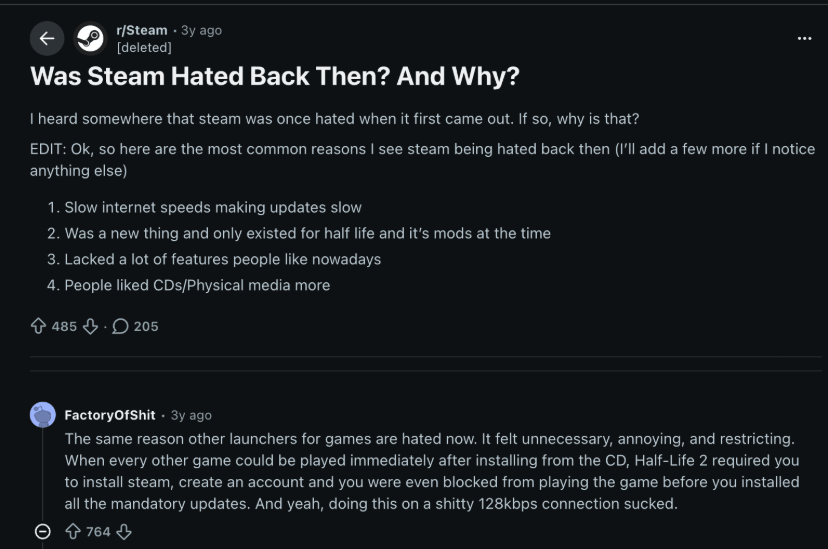Click the comment's 3y ago timestamp

[x=191, y=415]
